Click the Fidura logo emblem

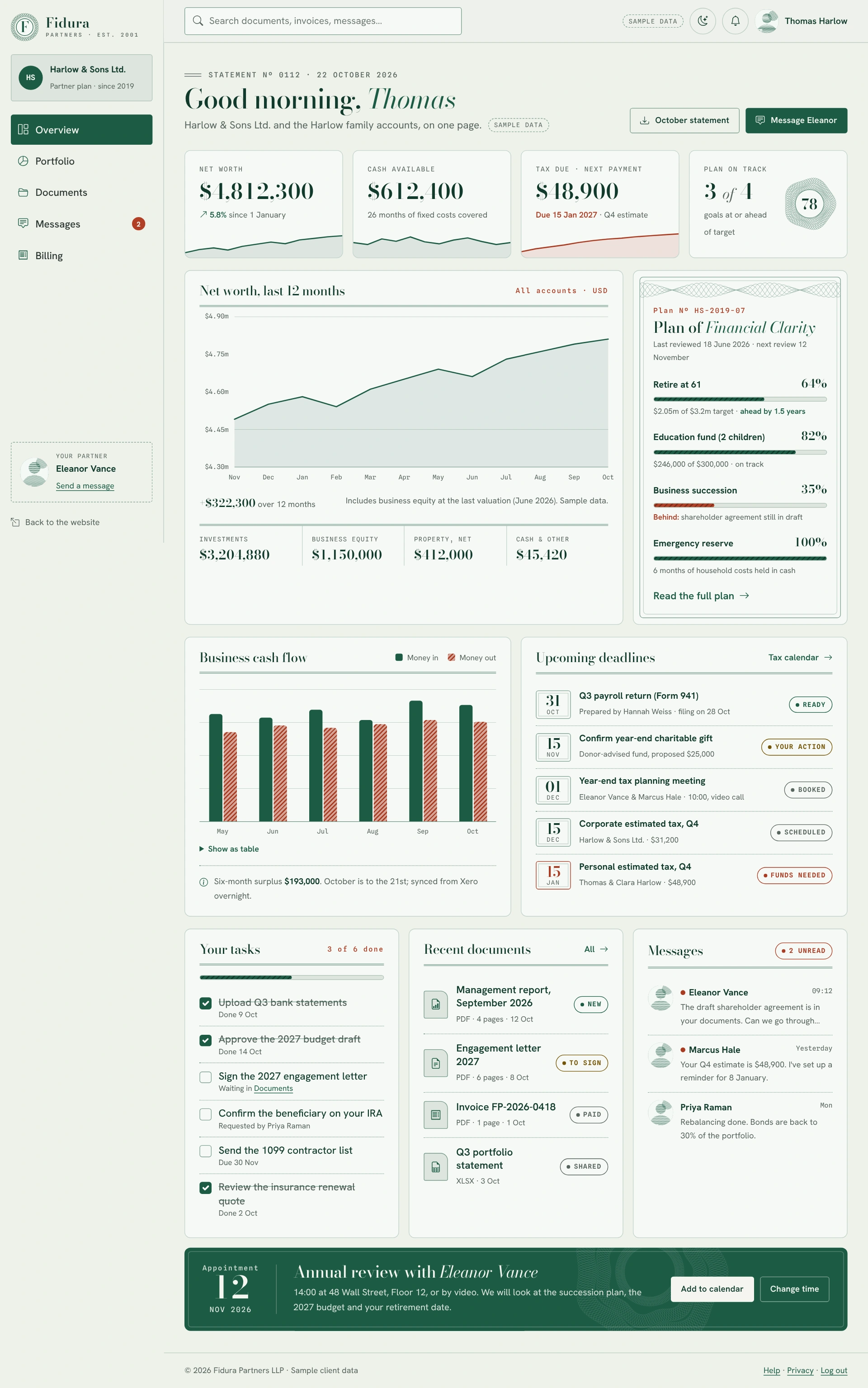(25, 26)
